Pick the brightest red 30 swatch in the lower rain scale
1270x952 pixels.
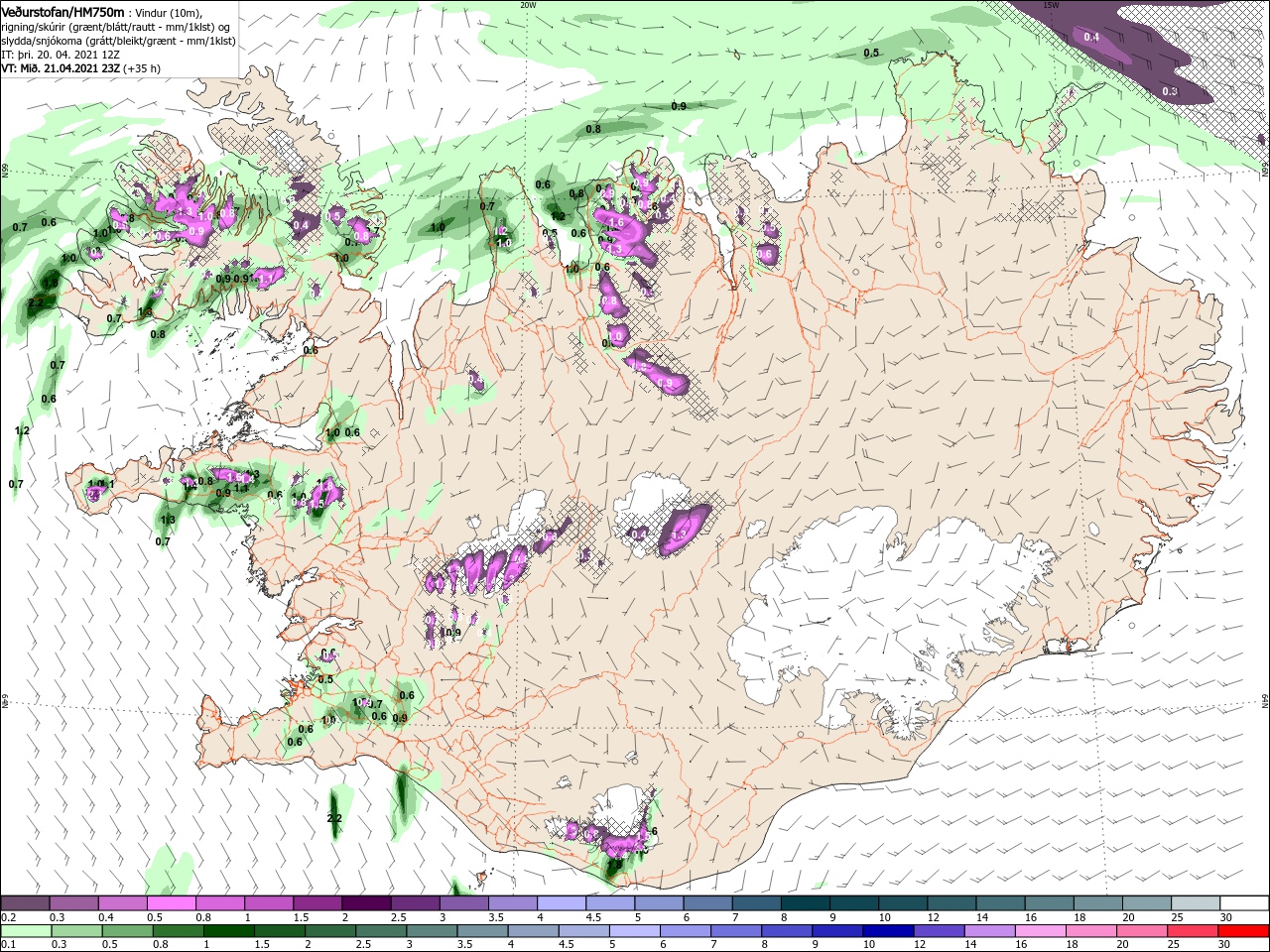[1244, 931]
